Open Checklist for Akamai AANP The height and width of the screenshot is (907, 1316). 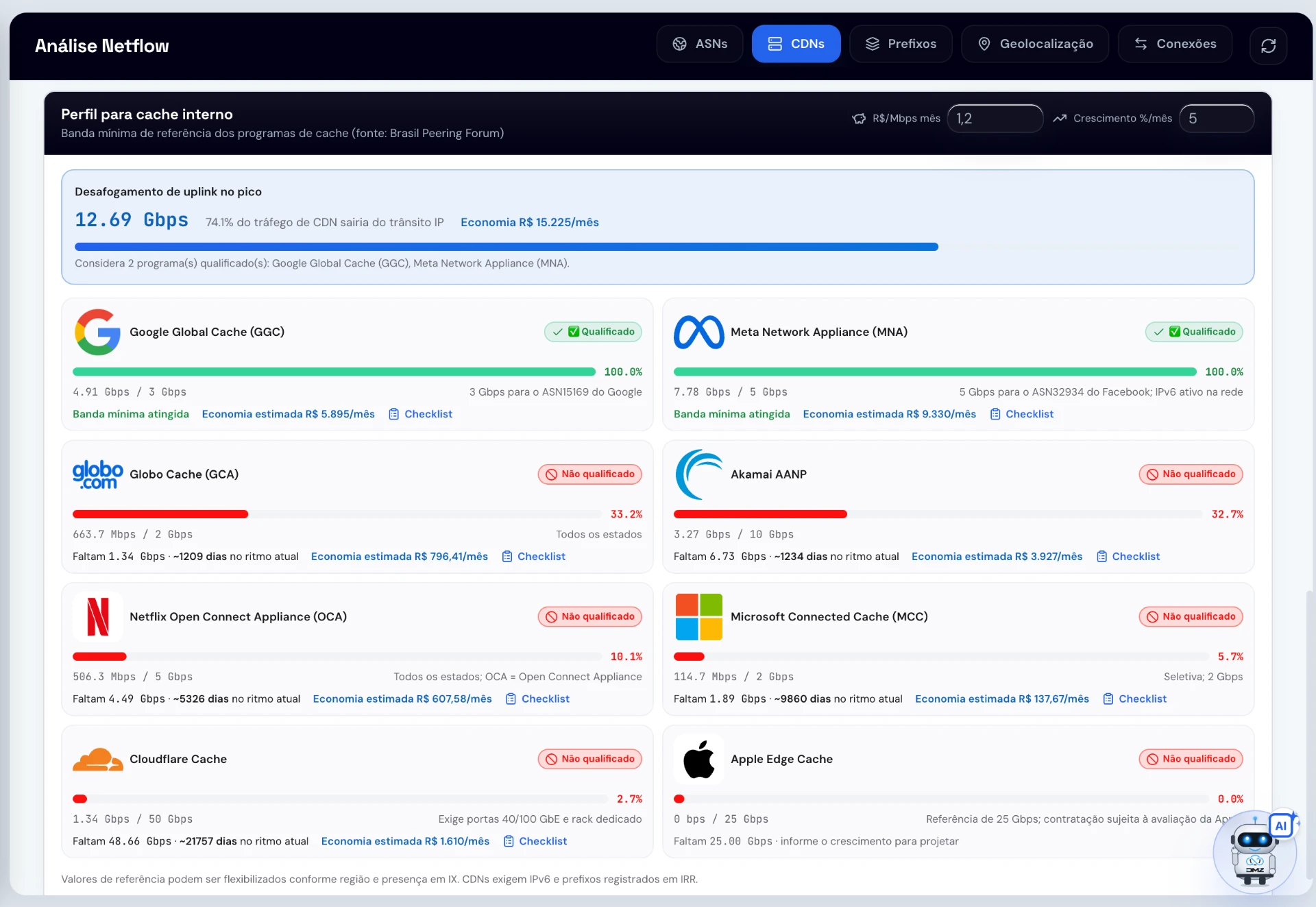[x=1128, y=557]
